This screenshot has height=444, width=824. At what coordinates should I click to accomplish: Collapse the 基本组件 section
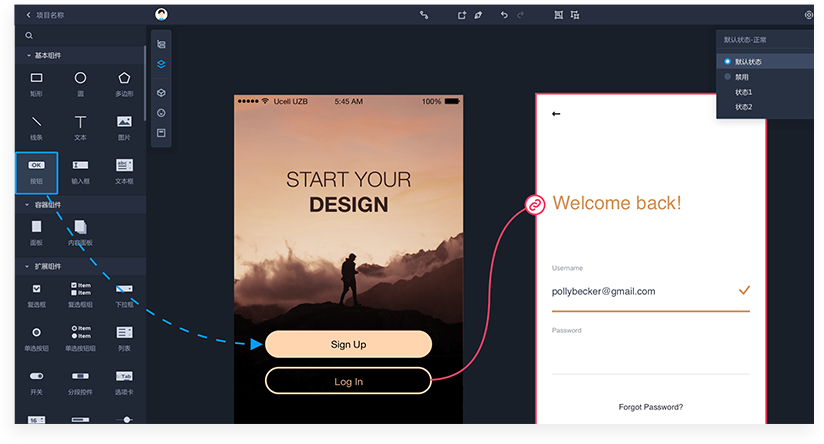[28, 54]
